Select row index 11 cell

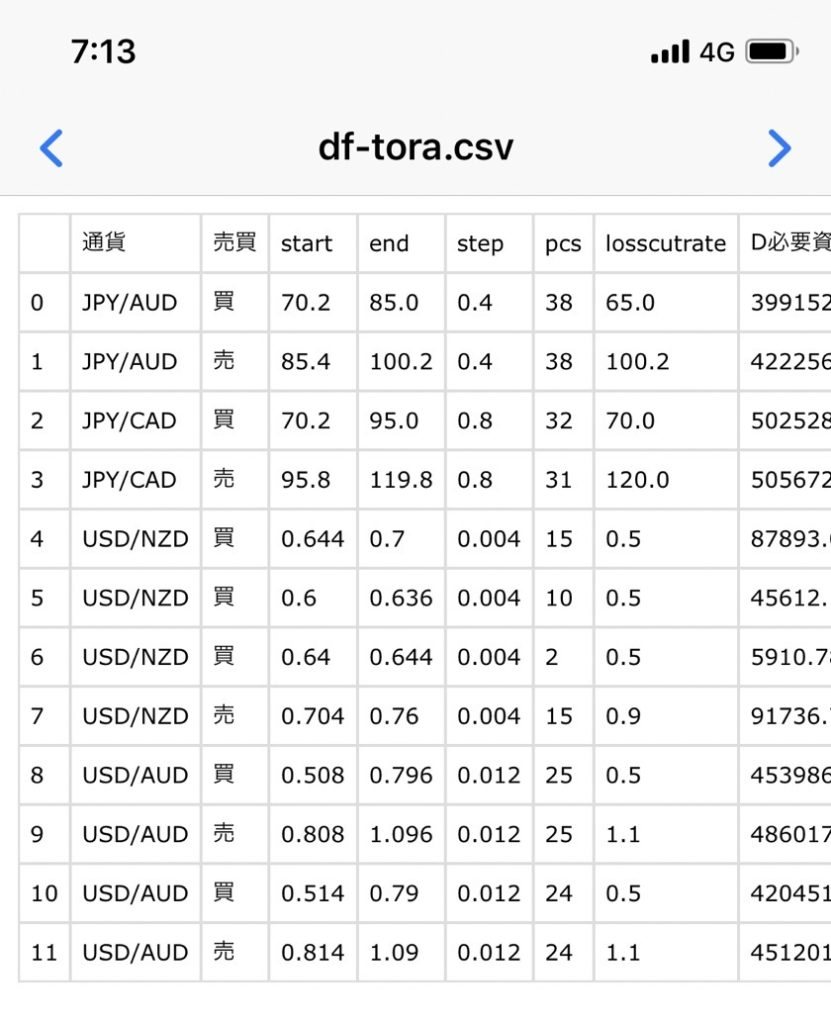click(x=44, y=952)
